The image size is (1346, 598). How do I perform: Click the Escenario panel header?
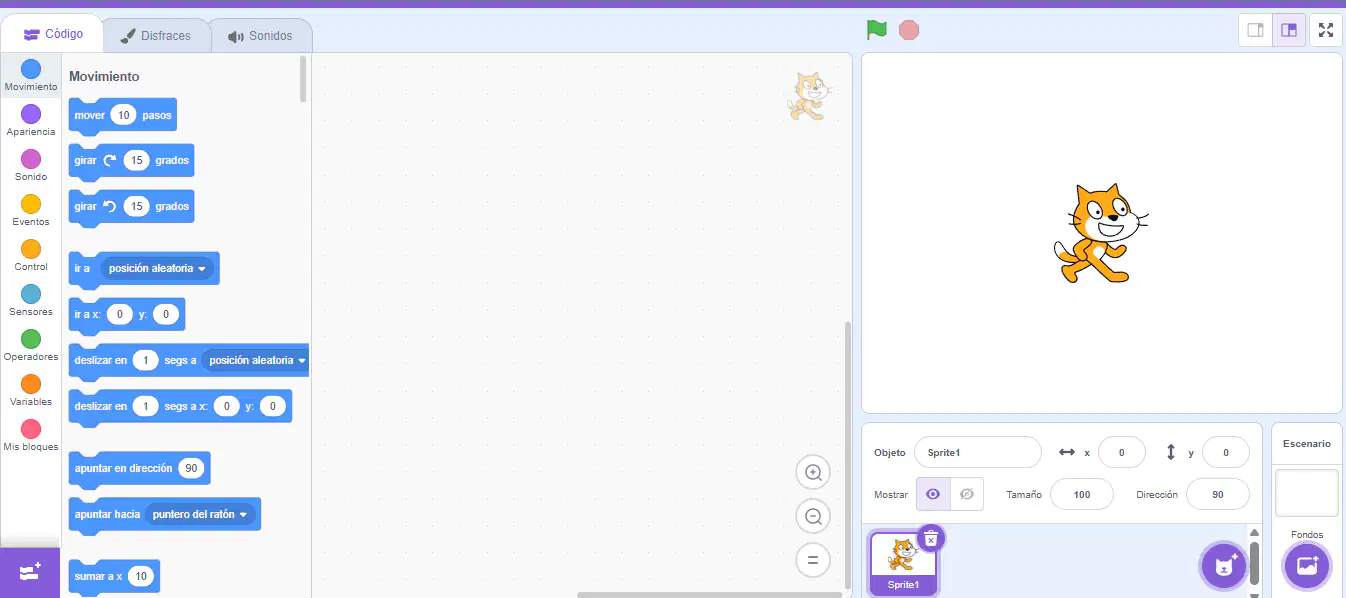(x=1307, y=443)
